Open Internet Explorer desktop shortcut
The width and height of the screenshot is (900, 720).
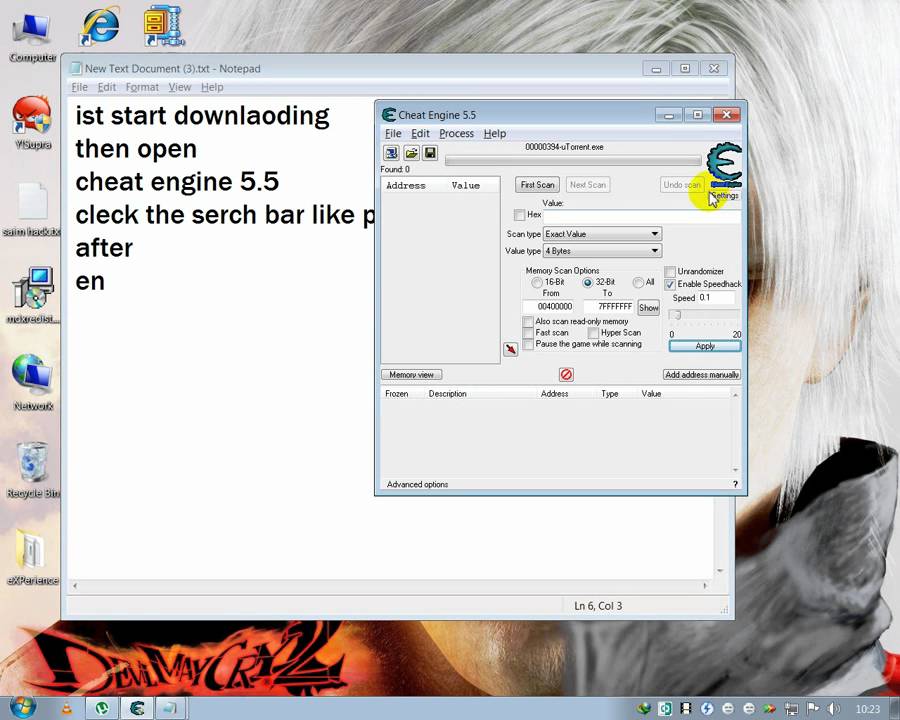(x=99, y=26)
